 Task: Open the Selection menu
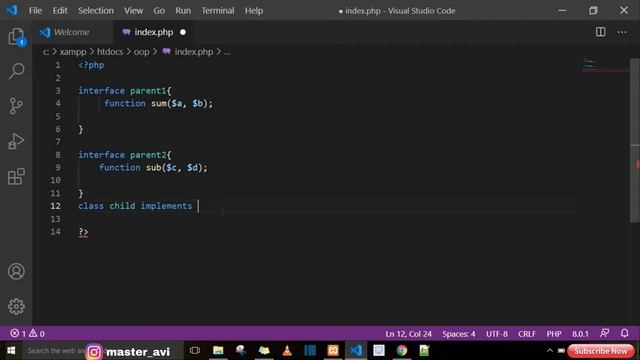96,11
